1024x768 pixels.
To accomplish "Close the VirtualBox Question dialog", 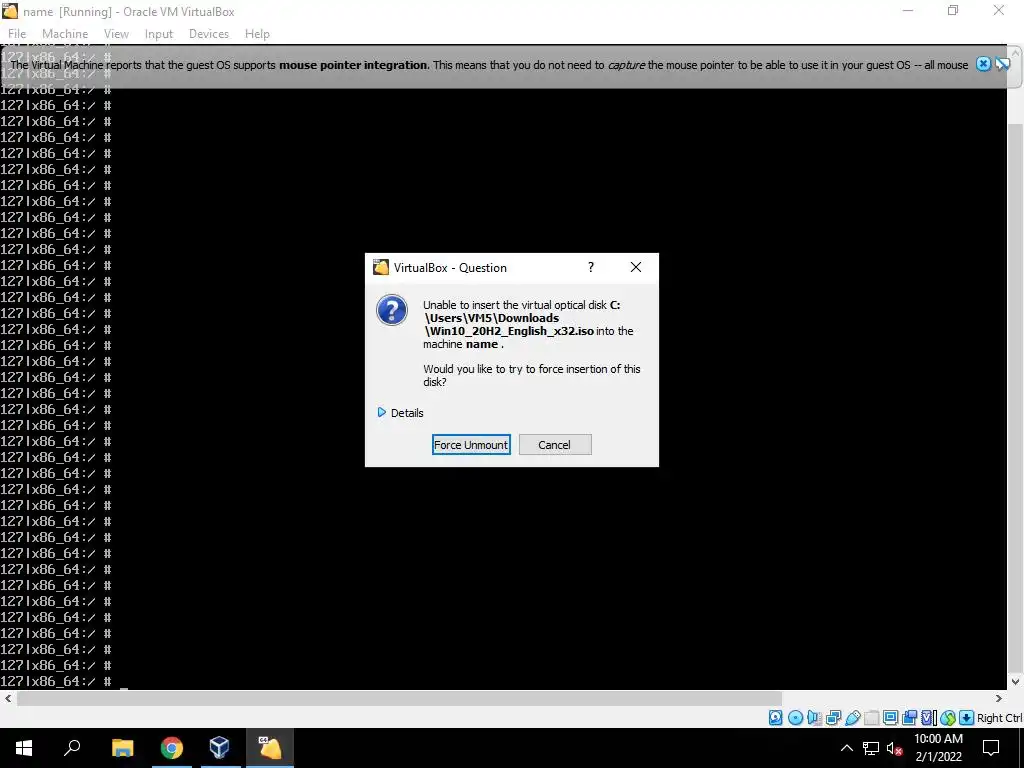I will (635, 267).
